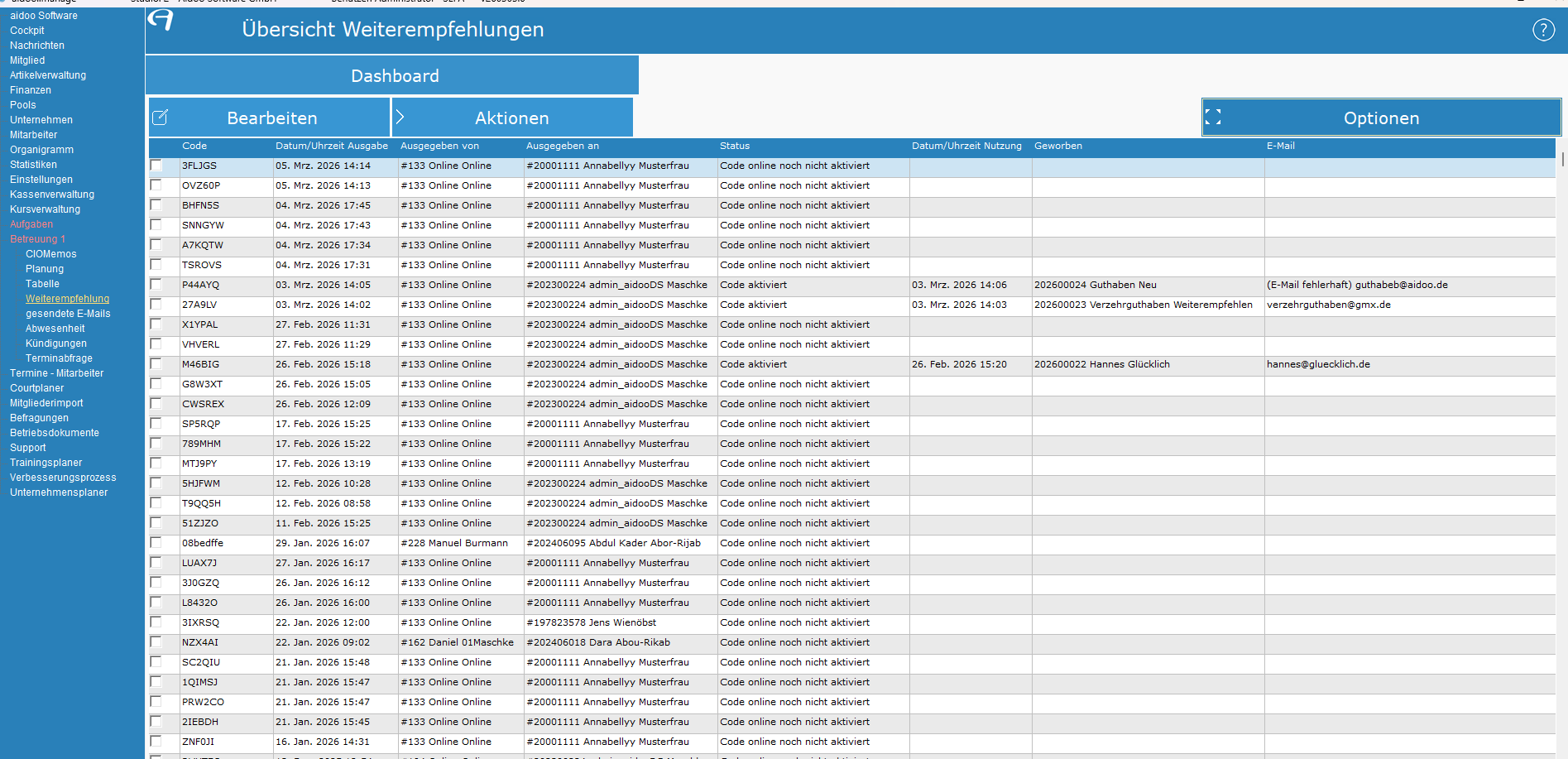Screen dimensions: 1568x759
Task: Click the aidoo logo icon in header
Action: click(161, 20)
